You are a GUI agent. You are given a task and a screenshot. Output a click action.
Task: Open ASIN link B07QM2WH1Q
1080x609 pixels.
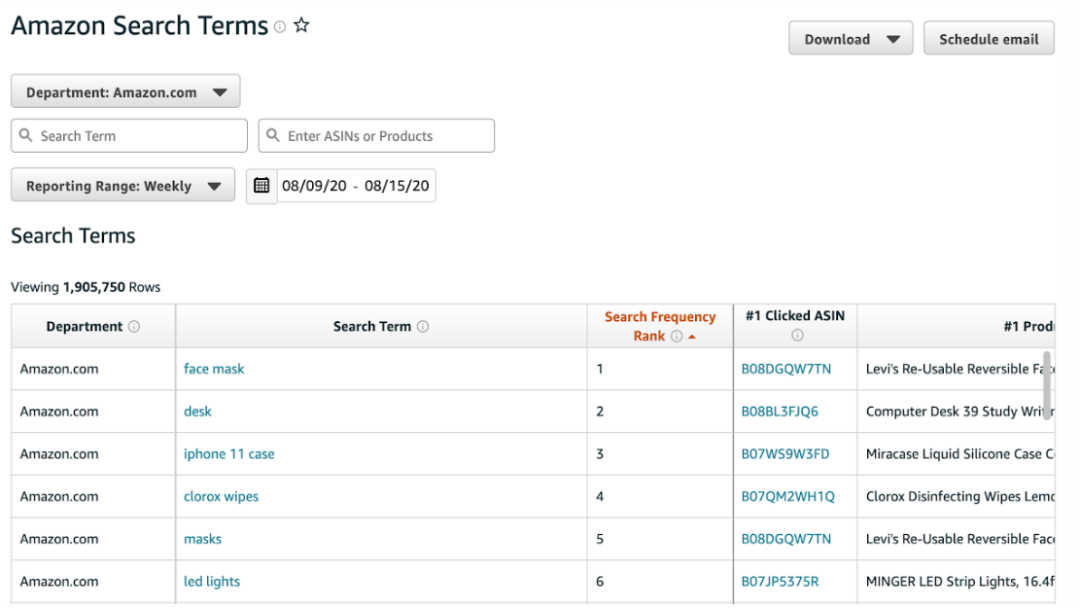[788, 497]
